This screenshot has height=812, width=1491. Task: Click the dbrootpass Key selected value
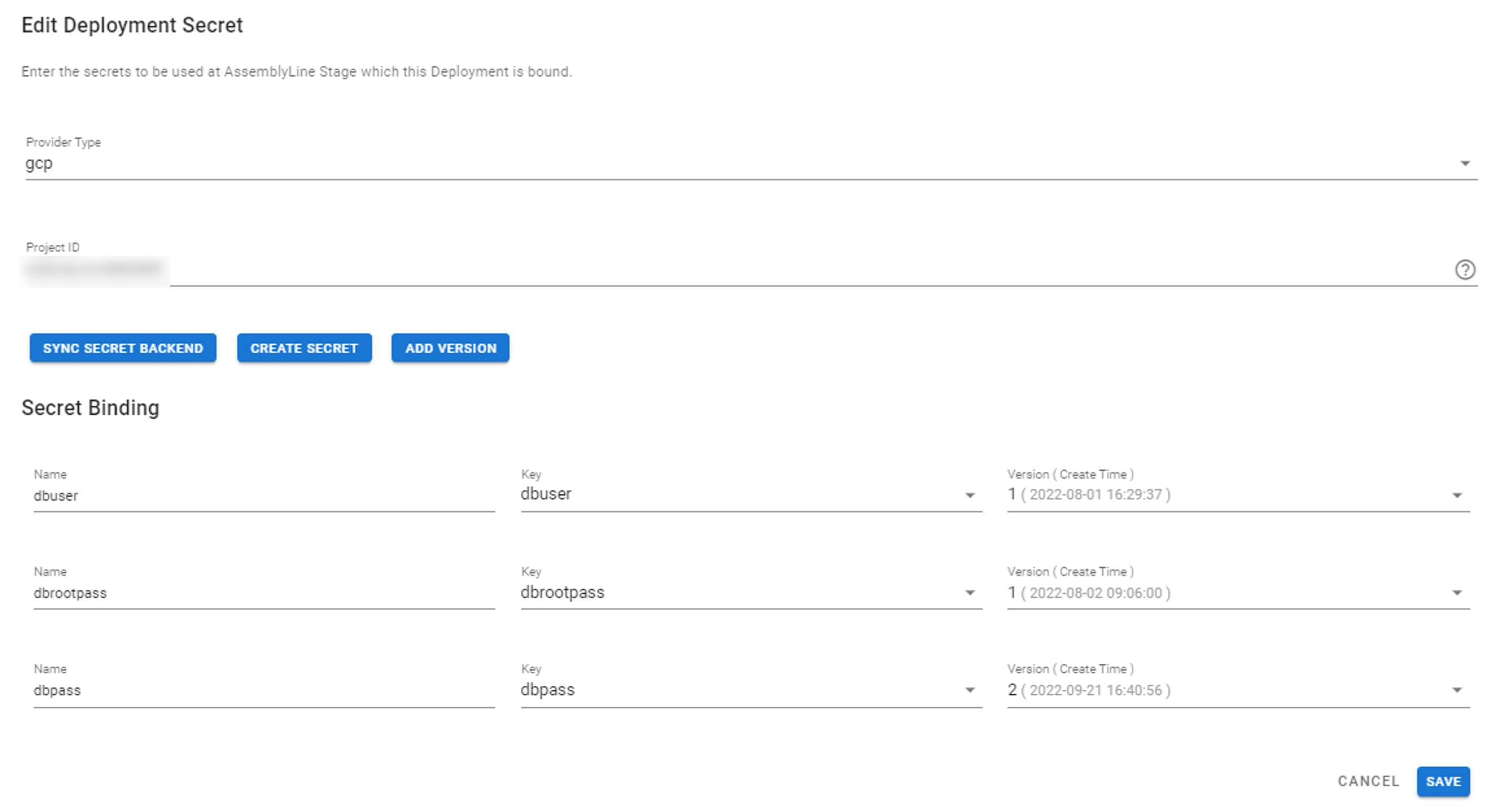(562, 592)
